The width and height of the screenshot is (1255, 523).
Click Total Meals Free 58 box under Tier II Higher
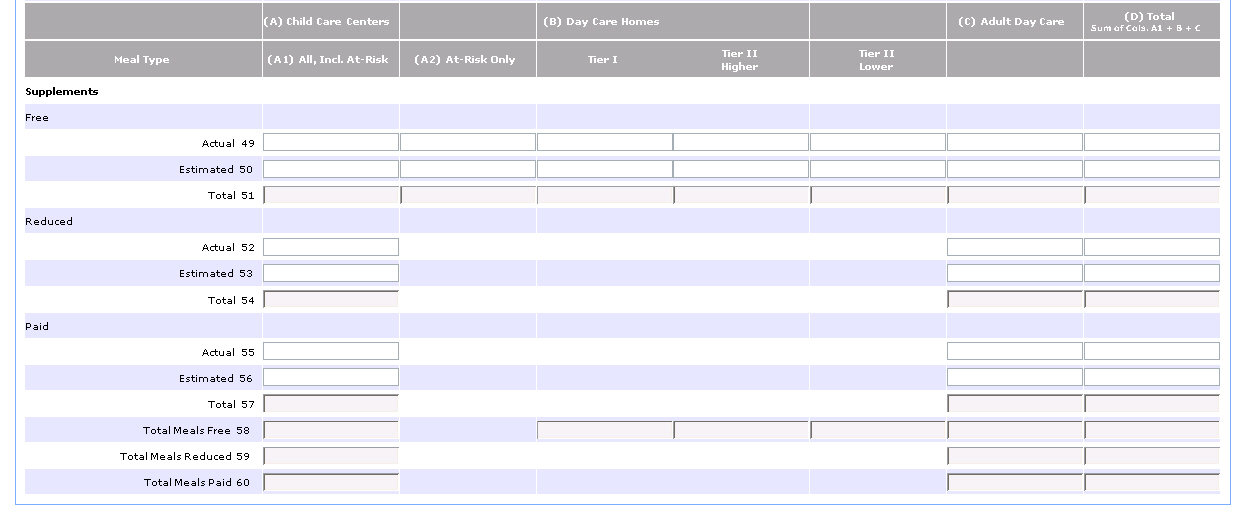[x=741, y=431]
